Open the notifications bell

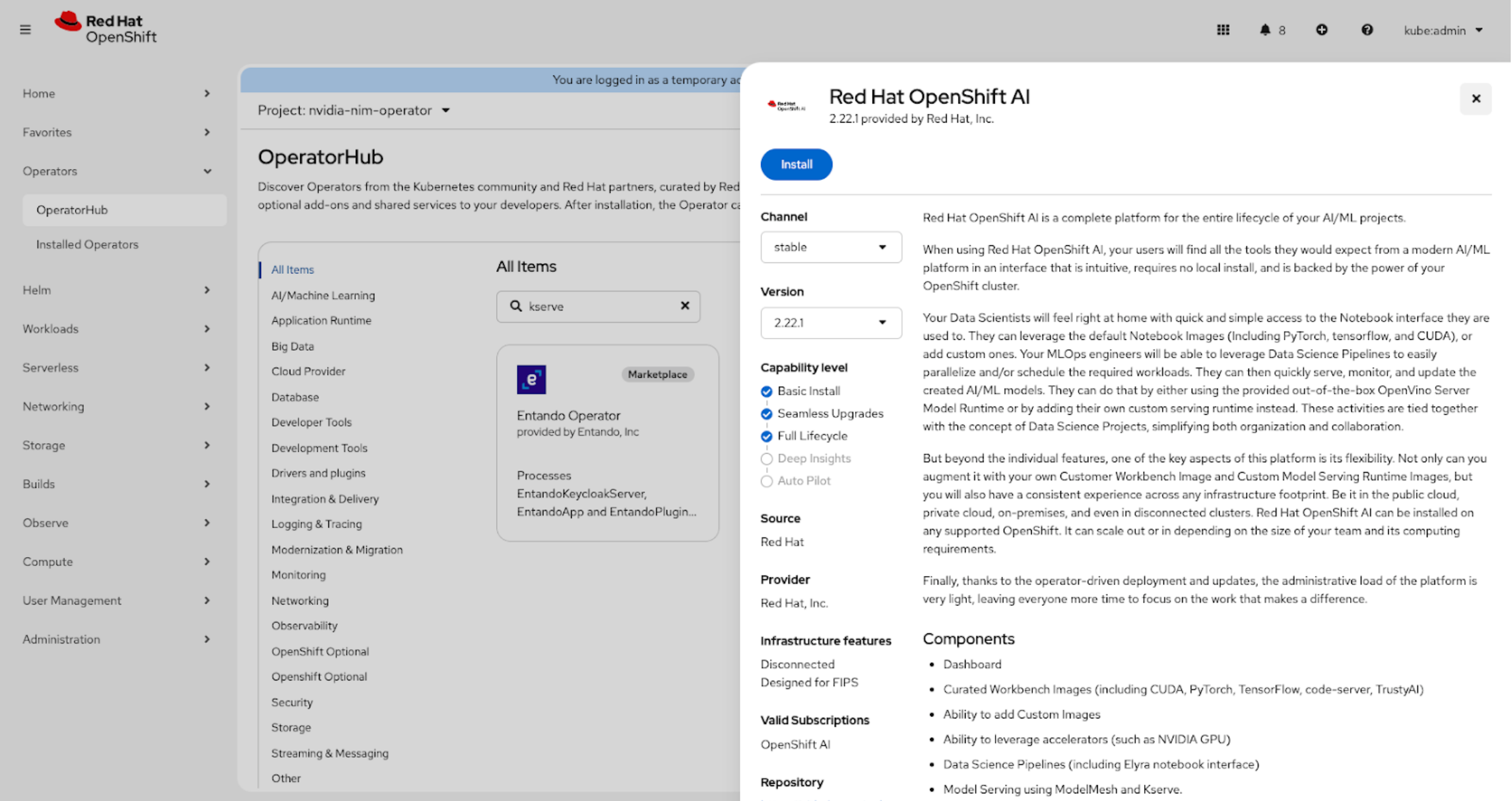click(x=1265, y=30)
